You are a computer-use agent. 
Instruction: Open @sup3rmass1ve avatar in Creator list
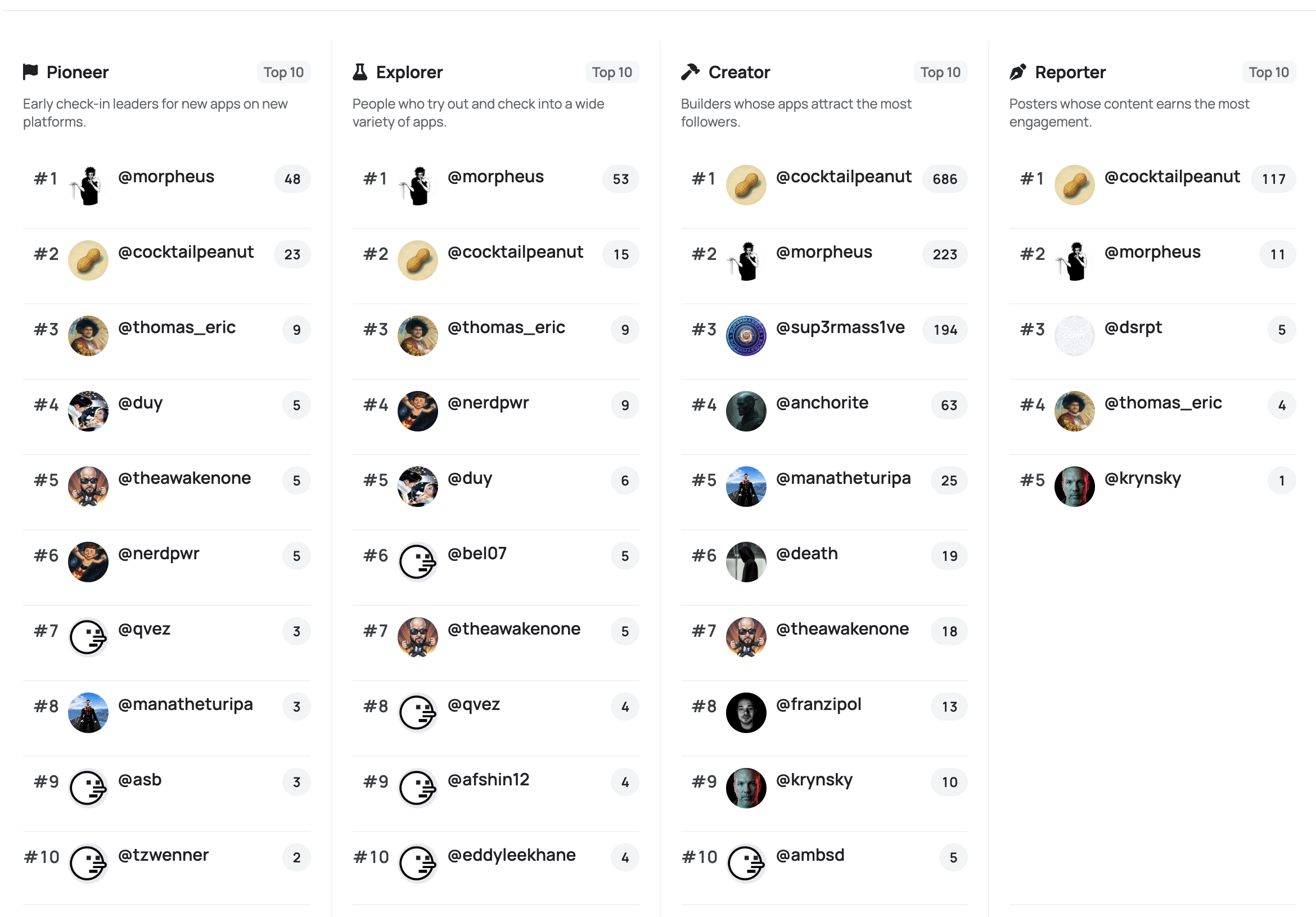(746, 335)
